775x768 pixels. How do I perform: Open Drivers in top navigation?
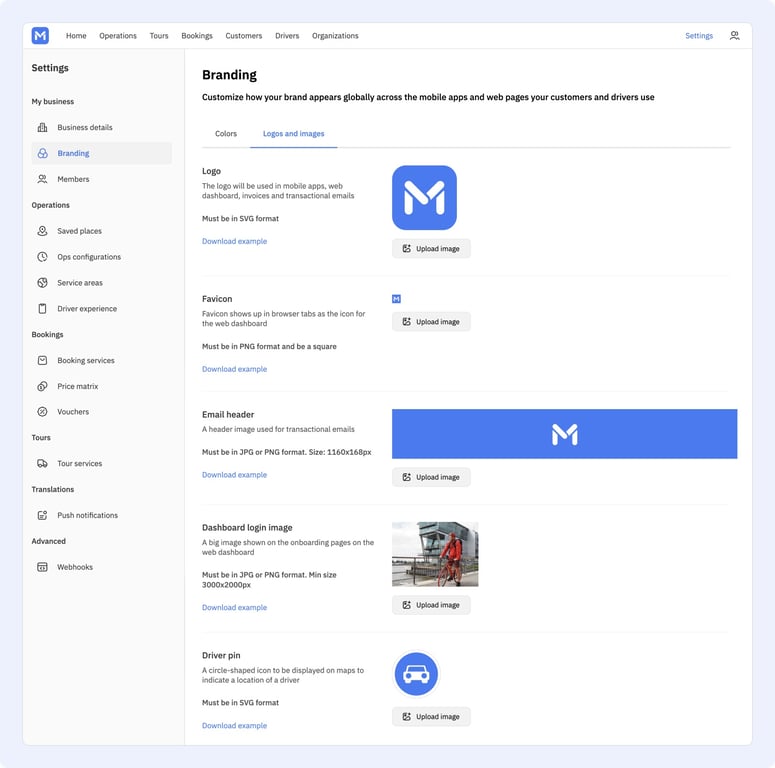point(287,36)
